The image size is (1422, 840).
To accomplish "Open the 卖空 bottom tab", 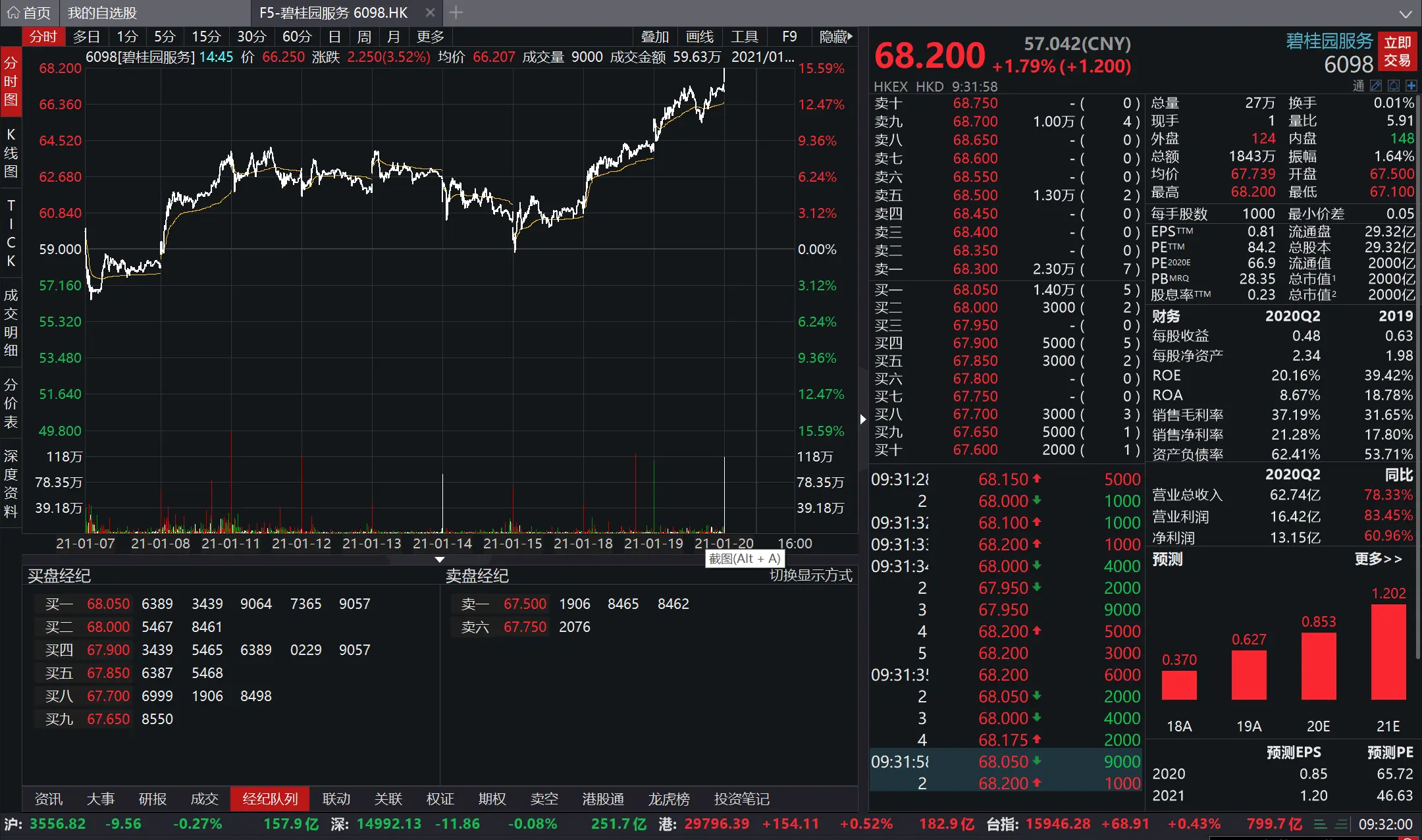I will [544, 799].
